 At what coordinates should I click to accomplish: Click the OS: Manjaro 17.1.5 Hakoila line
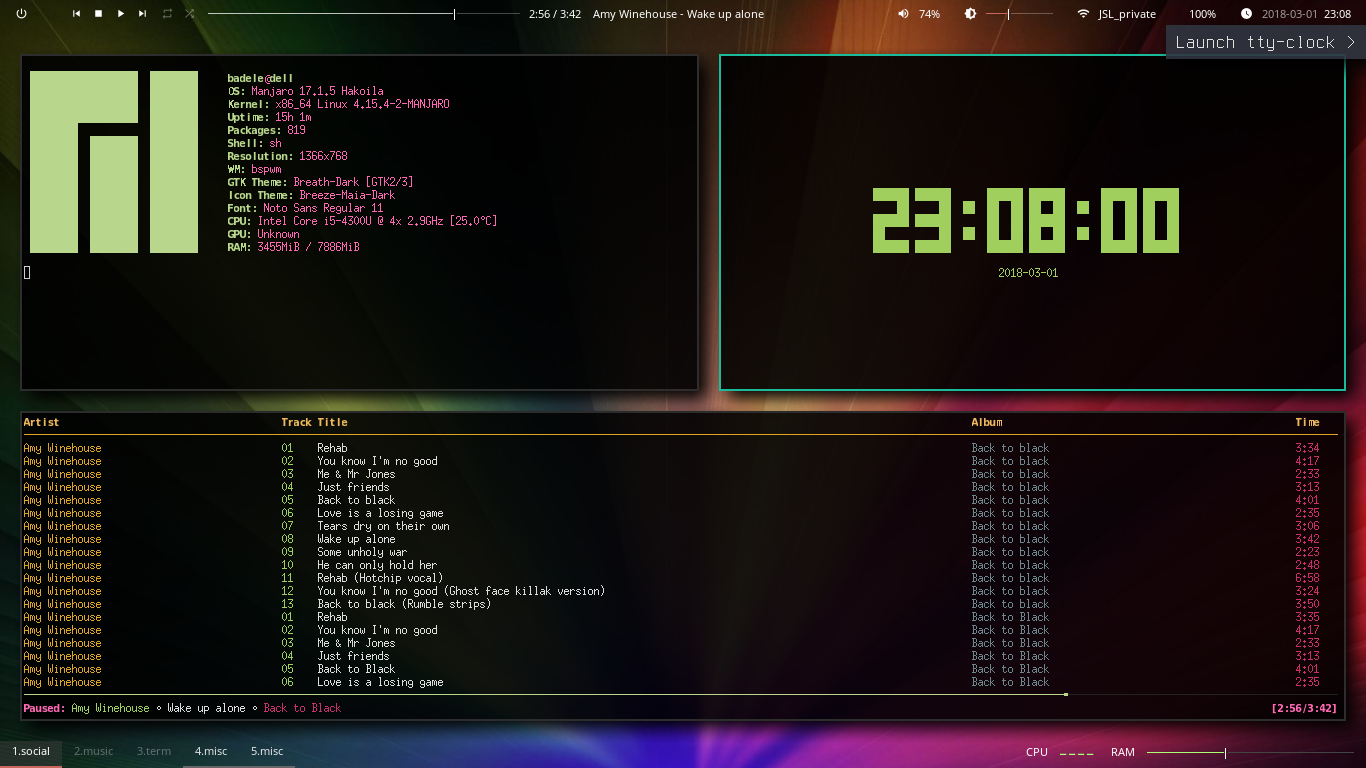tap(305, 91)
